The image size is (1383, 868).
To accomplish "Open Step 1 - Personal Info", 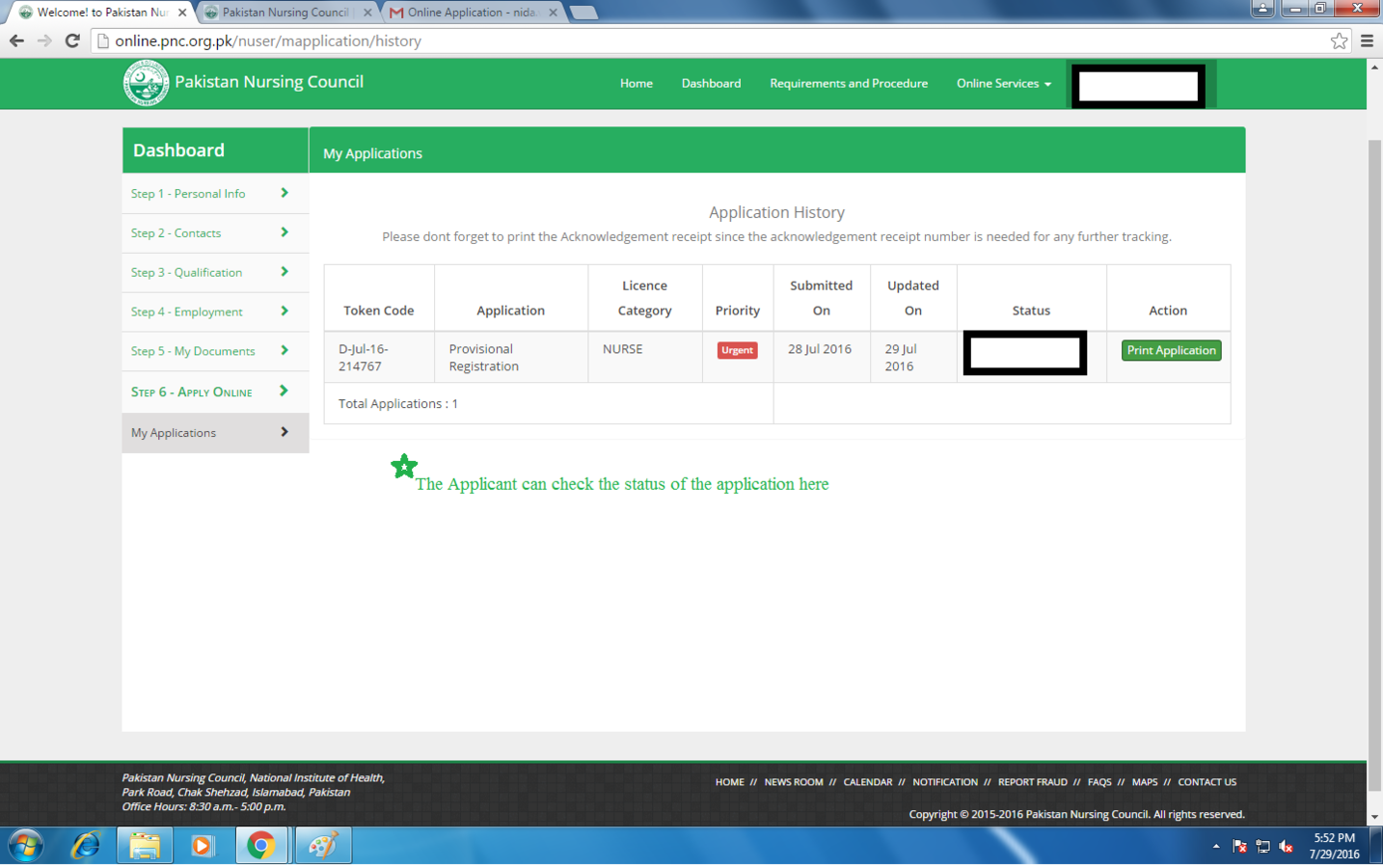I will tap(188, 194).
